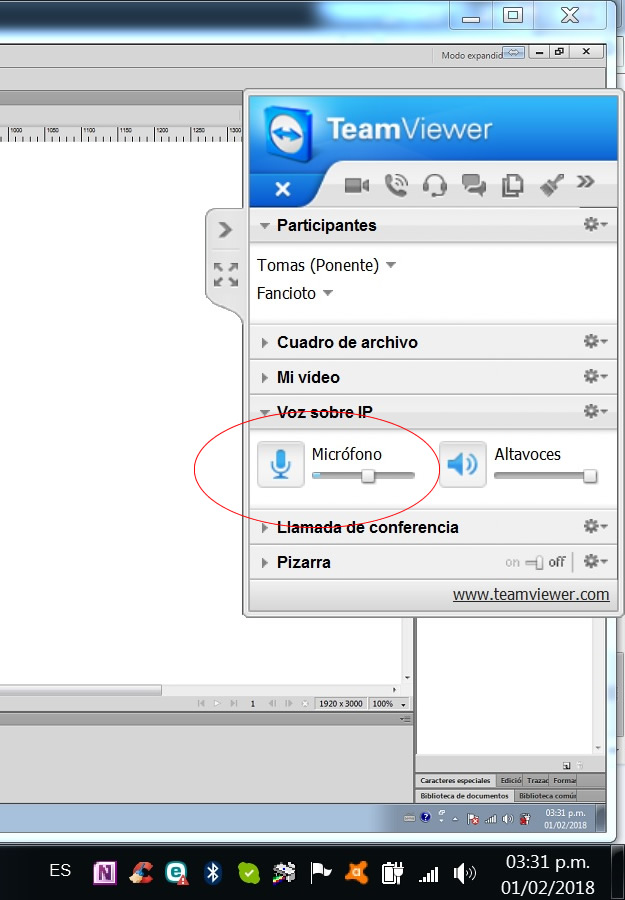Toggle the Pizarra on/off switch
This screenshot has width=625, height=900.
click(x=535, y=563)
